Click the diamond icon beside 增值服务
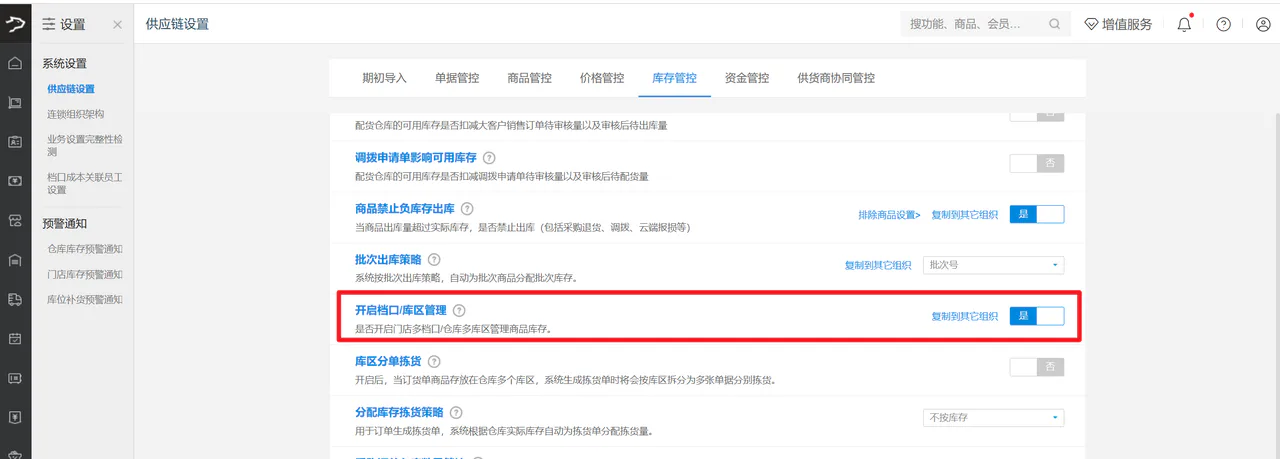Screen dimensions: 1280x459 1091,24
